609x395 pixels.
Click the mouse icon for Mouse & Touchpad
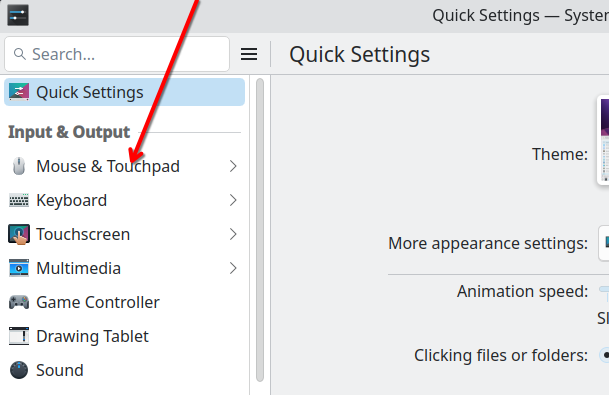click(x=19, y=166)
